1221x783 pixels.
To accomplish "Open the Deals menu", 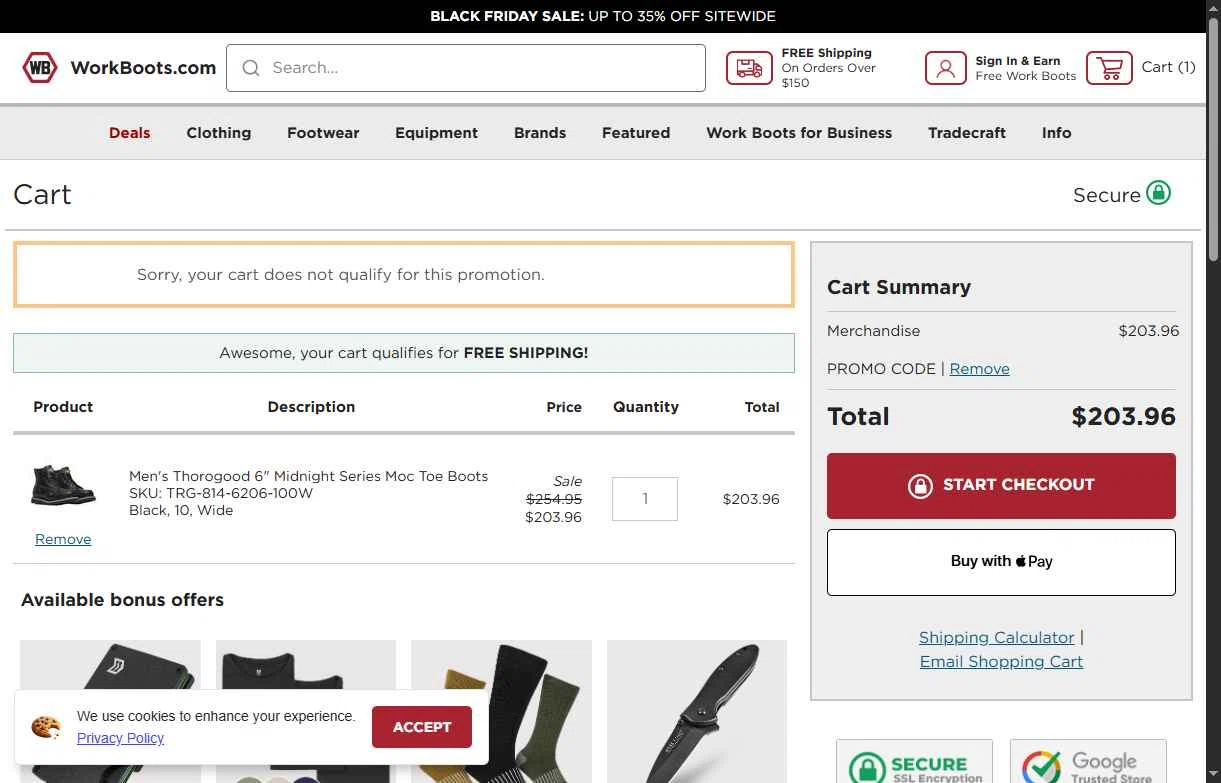I will 130,133.
